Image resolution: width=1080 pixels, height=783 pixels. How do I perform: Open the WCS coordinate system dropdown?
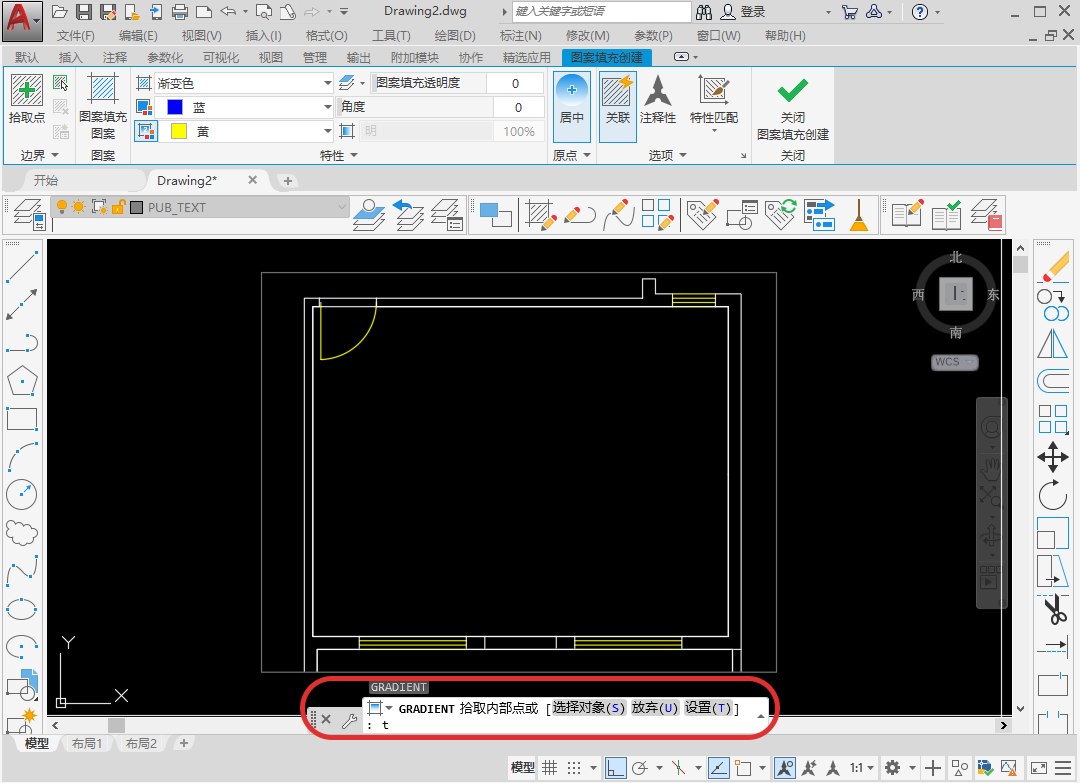pos(955,362)
